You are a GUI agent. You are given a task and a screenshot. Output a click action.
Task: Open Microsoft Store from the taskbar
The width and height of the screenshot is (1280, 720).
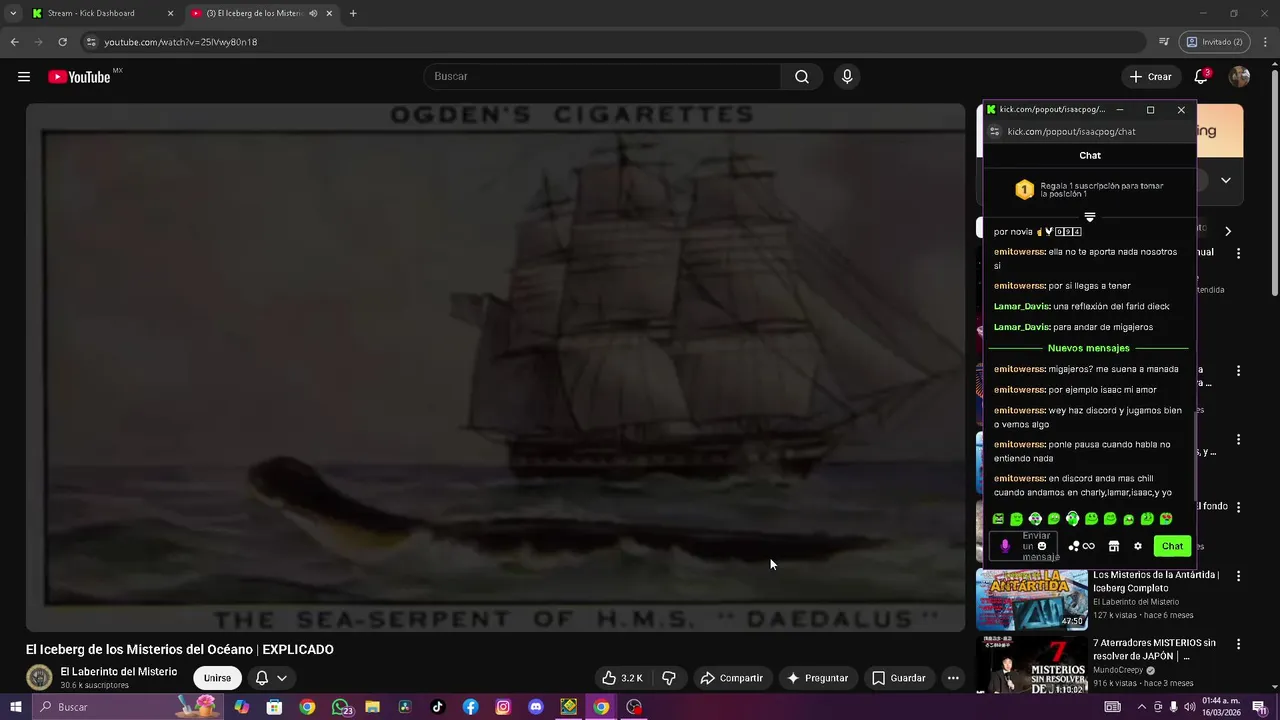tap(274, 707)
